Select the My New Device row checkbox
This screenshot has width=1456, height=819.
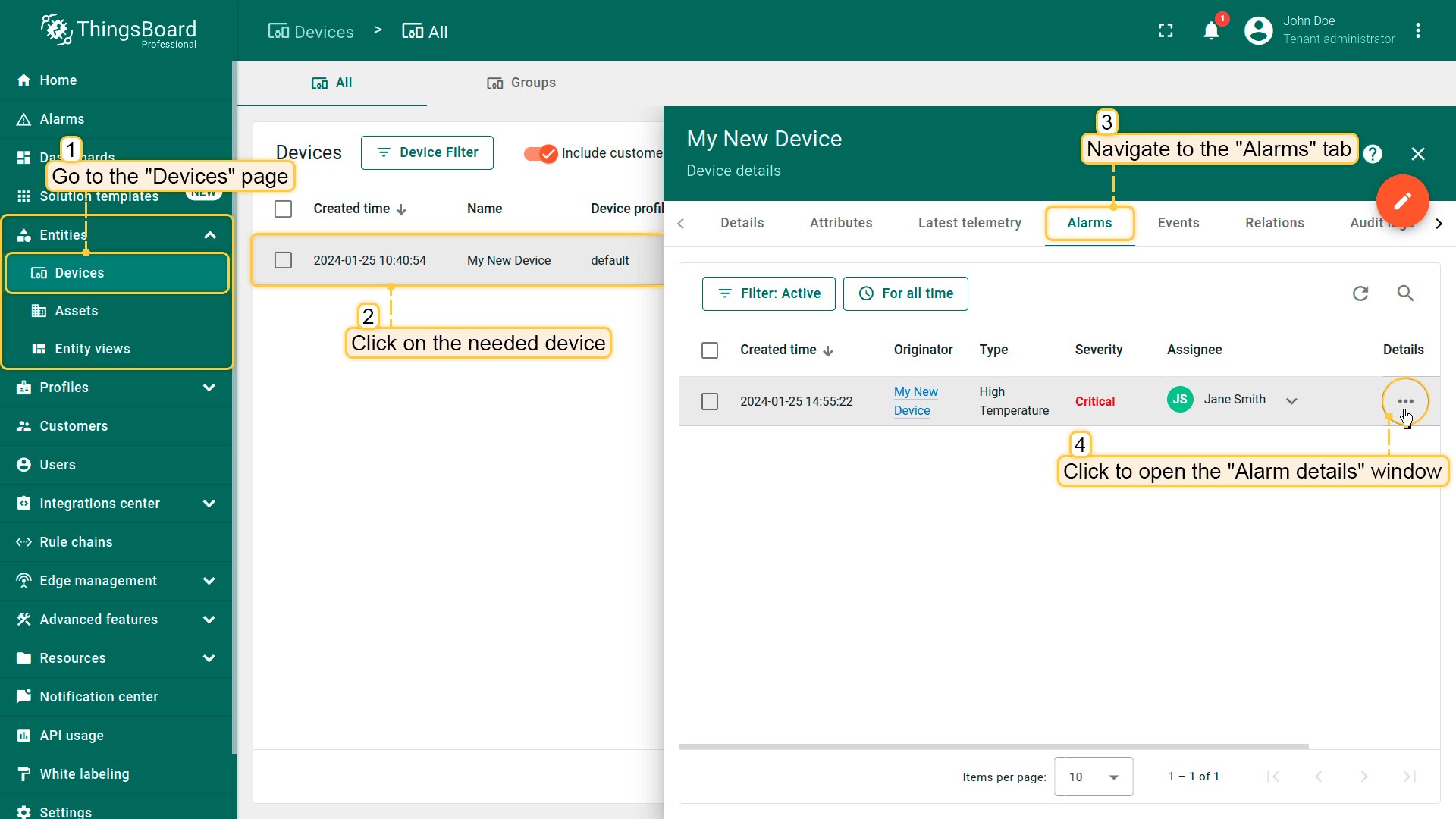point(284,260)
